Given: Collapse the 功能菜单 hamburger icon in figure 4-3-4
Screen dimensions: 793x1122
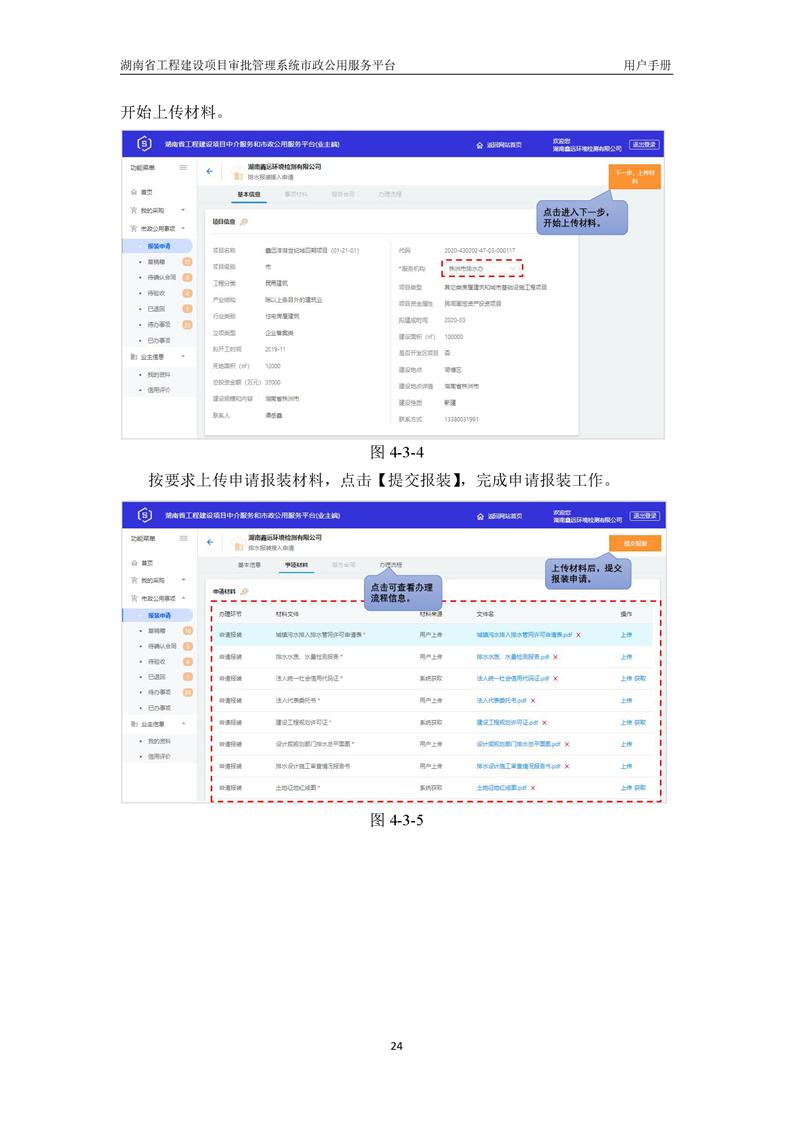Looking at the screenshot, I should (183, 167).
